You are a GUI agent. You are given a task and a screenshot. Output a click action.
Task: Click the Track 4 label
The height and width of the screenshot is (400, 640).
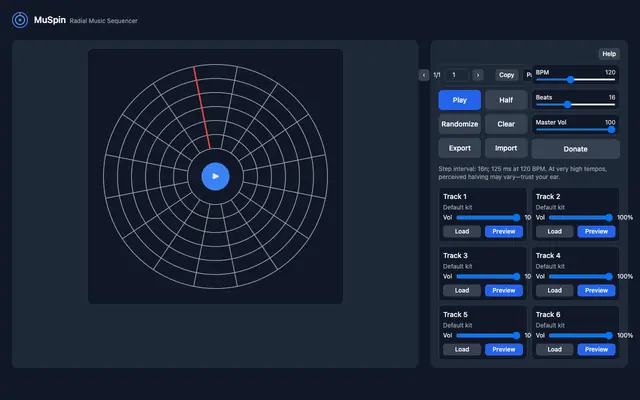(548, 256)
